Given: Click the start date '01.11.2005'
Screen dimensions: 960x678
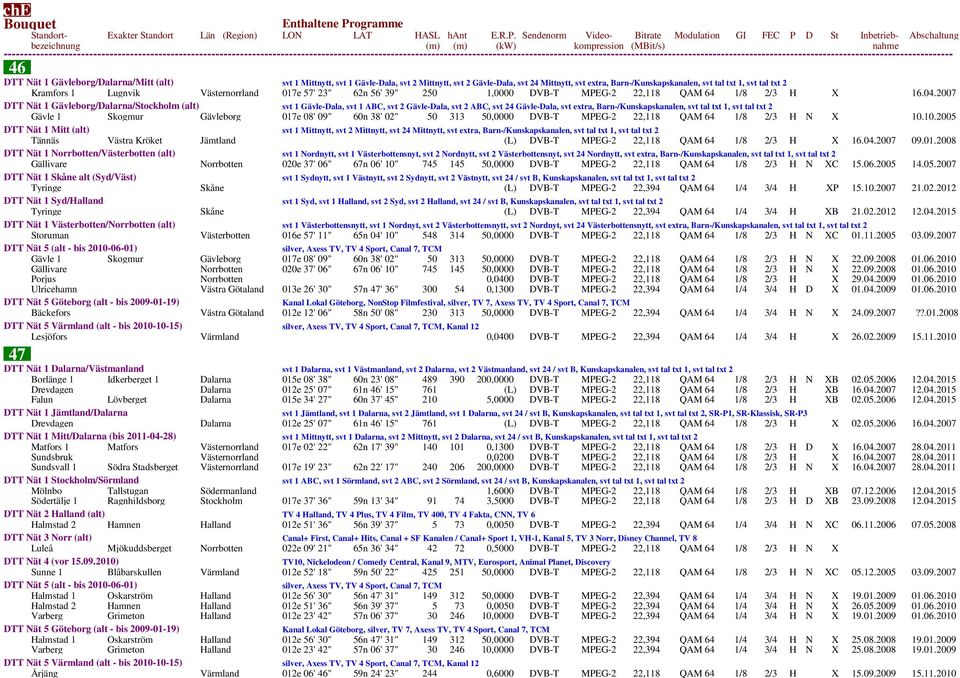Looking at the screenshot, I should 874,236.
